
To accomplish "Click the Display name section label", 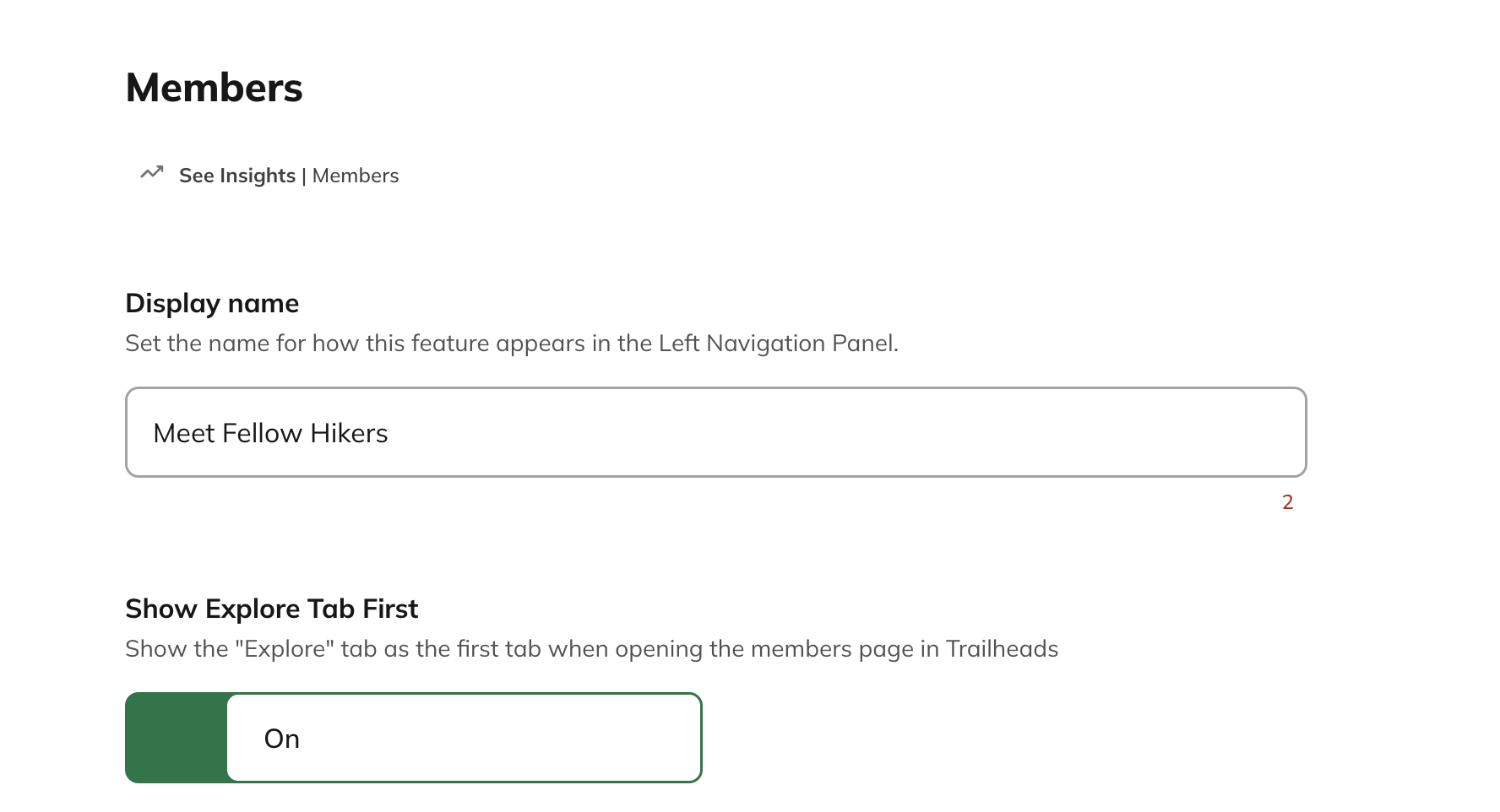I will click(212, 303).
